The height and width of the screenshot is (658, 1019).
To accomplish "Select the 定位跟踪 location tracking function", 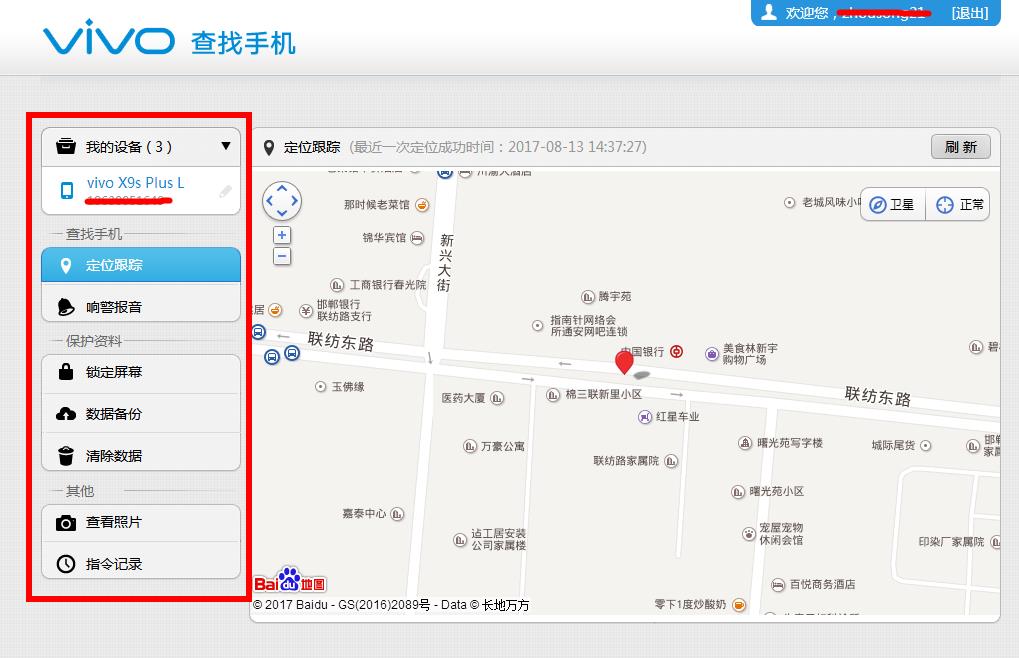I will point(140,264).
